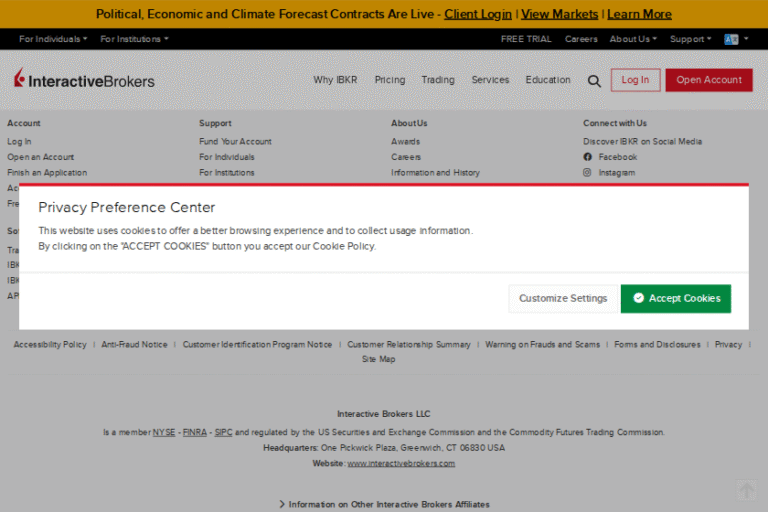Open the Support dropdown menu
768x512 pixels.
690,39
